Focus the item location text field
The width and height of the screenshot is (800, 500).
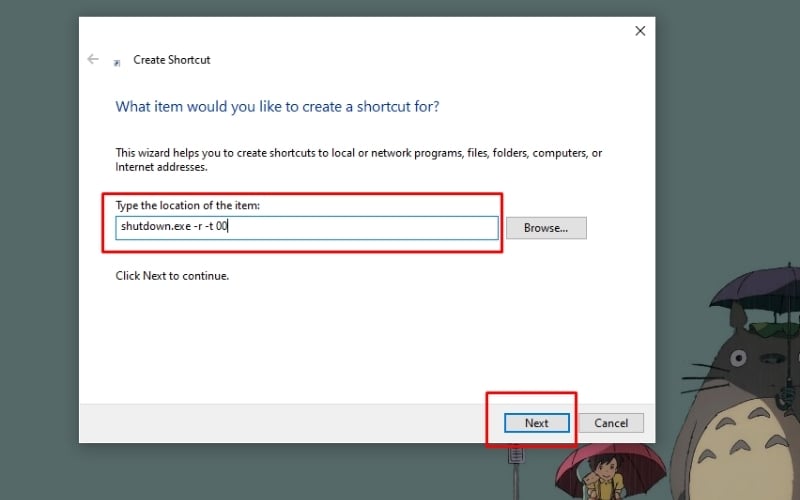pos(307,228)
